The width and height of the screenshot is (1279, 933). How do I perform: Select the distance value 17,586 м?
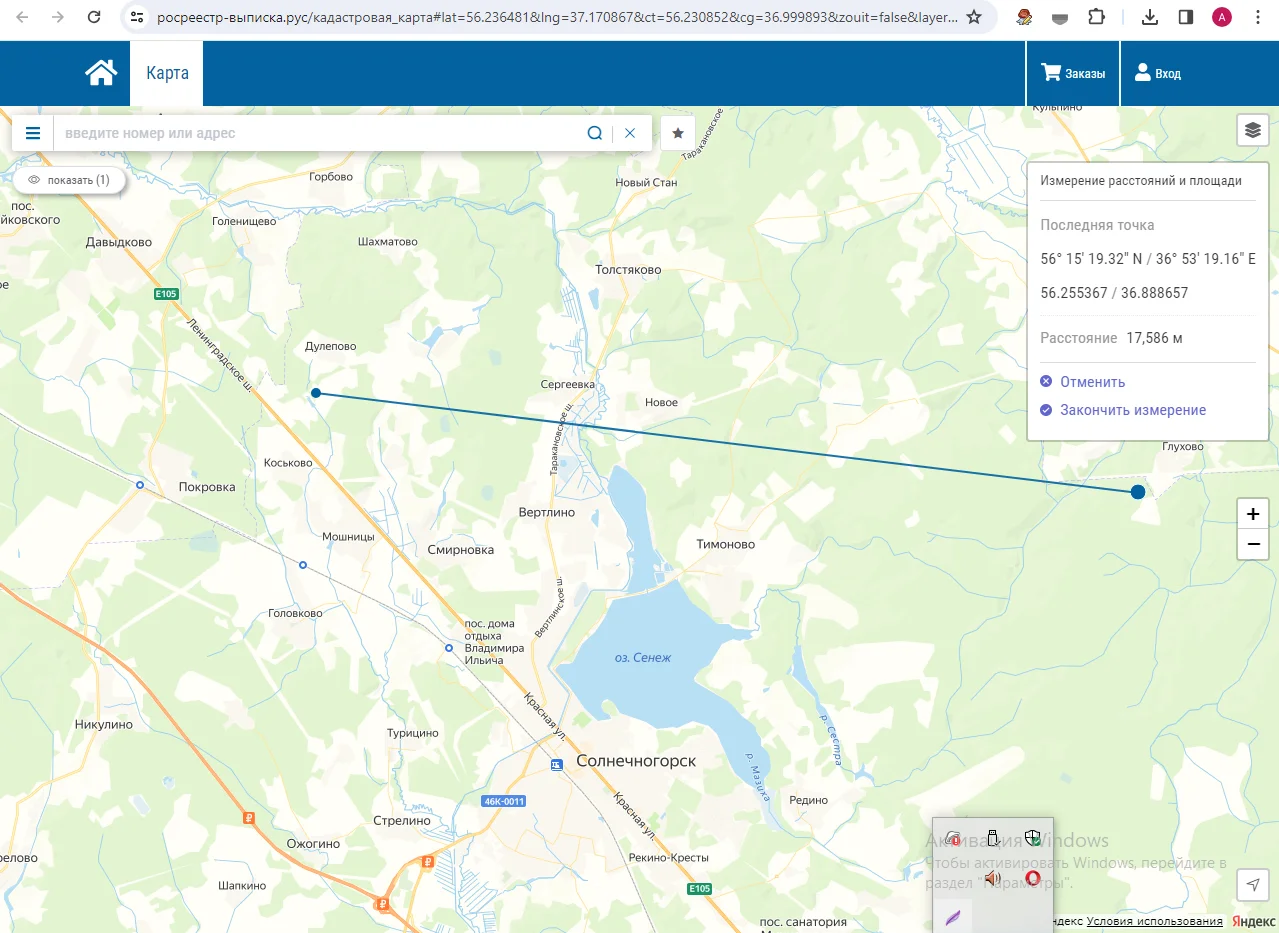click(x=1154, y=338)
